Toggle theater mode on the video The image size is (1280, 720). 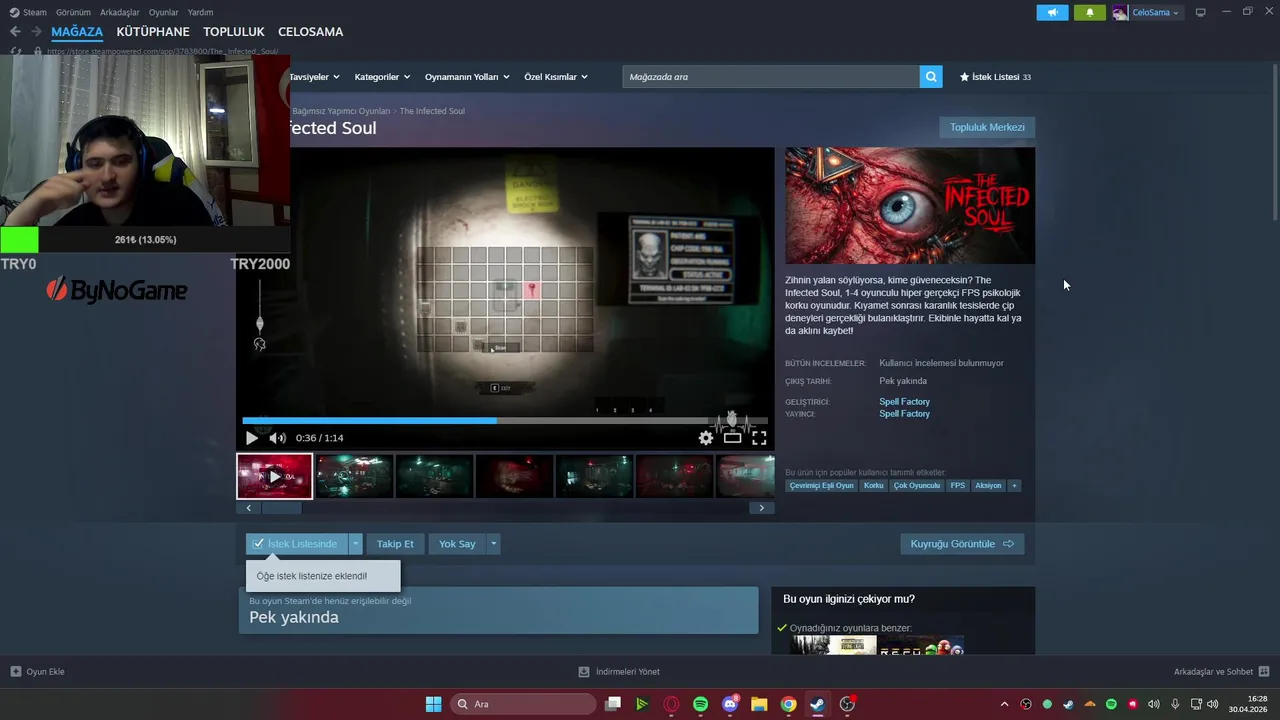click(733, 438)
